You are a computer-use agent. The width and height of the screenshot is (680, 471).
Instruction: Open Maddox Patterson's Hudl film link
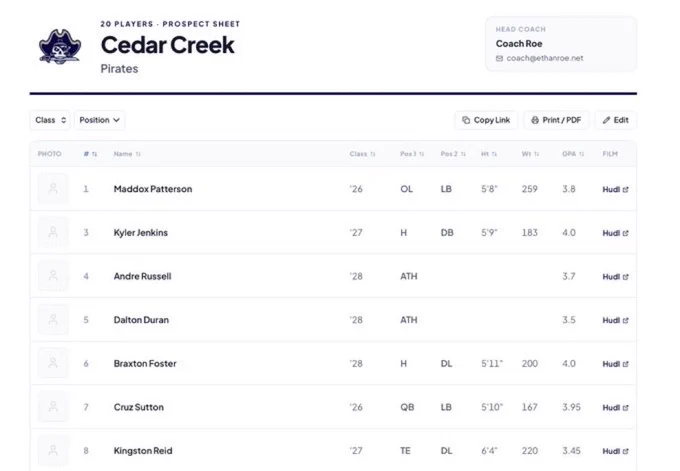[x=615, y=190]
